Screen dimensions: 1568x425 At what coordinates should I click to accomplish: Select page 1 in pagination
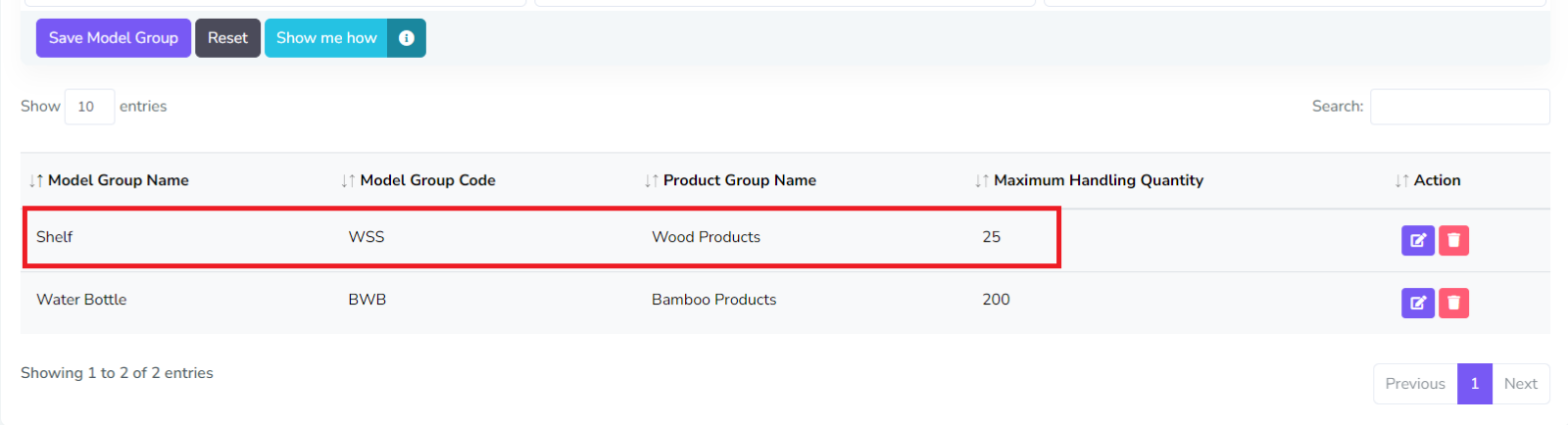(x=1474, y=384)
